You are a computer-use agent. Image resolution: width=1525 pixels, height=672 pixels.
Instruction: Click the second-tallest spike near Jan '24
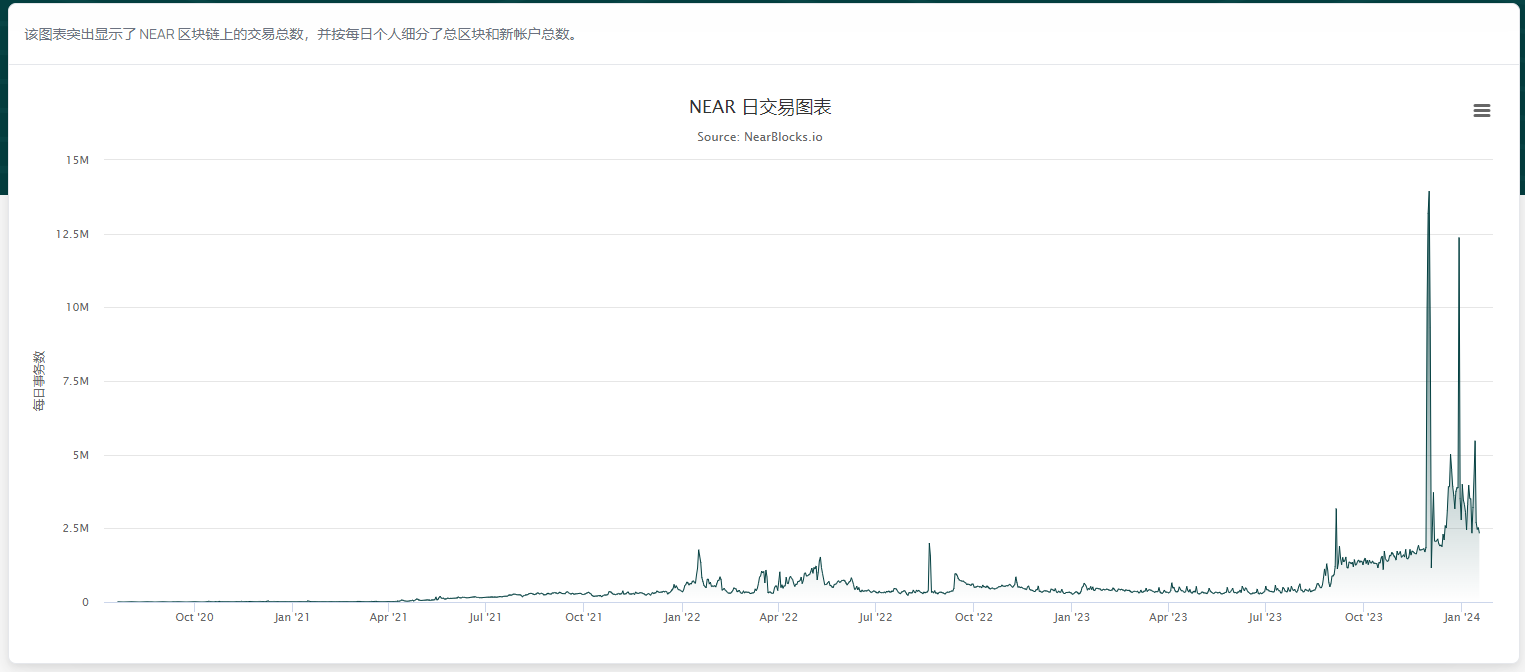1457,240
